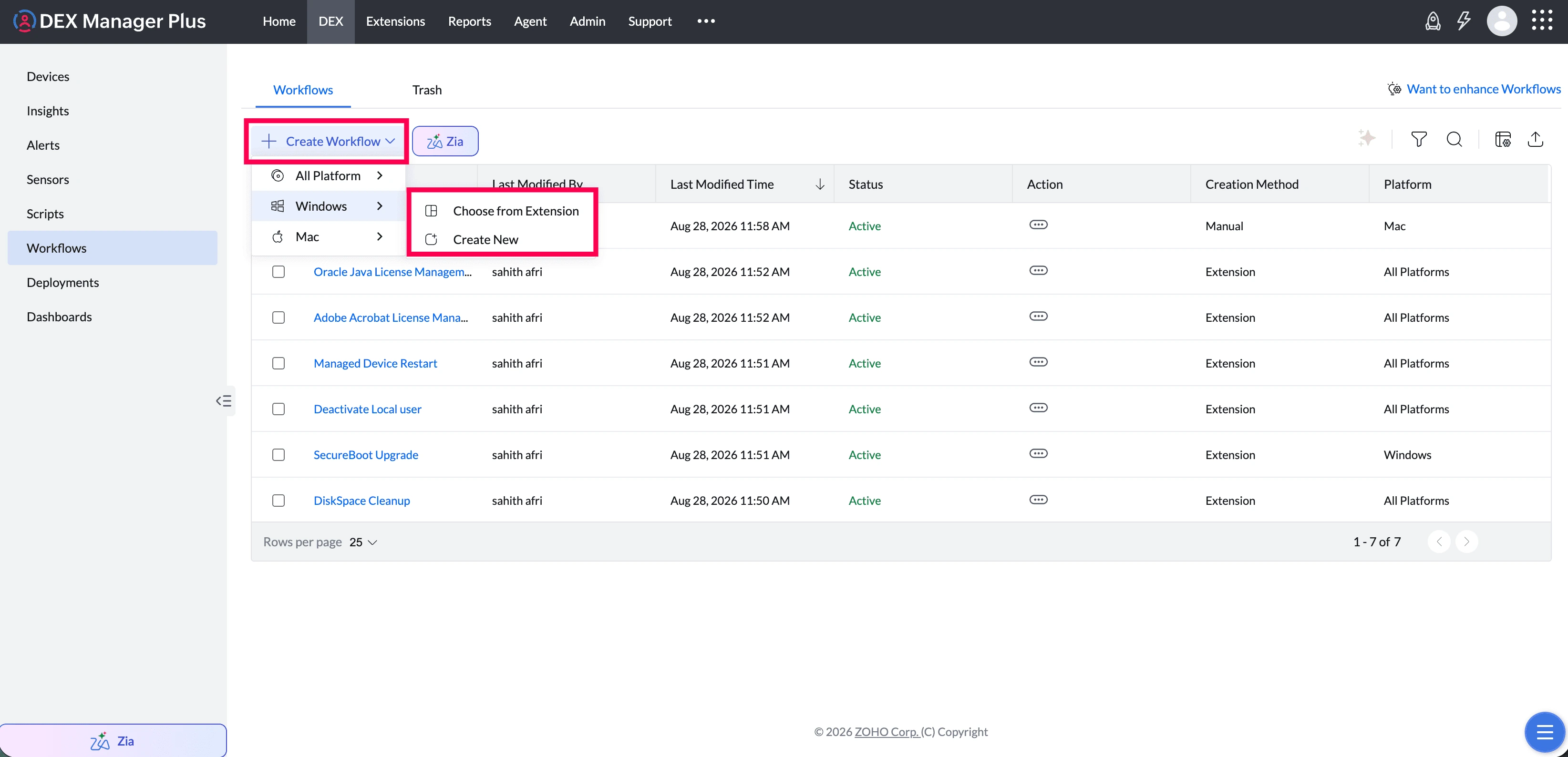This screenshot has height=757, width=1568.
Task: Open the Zia assistant bar at sidebar bottom
Action: (113, 741)
